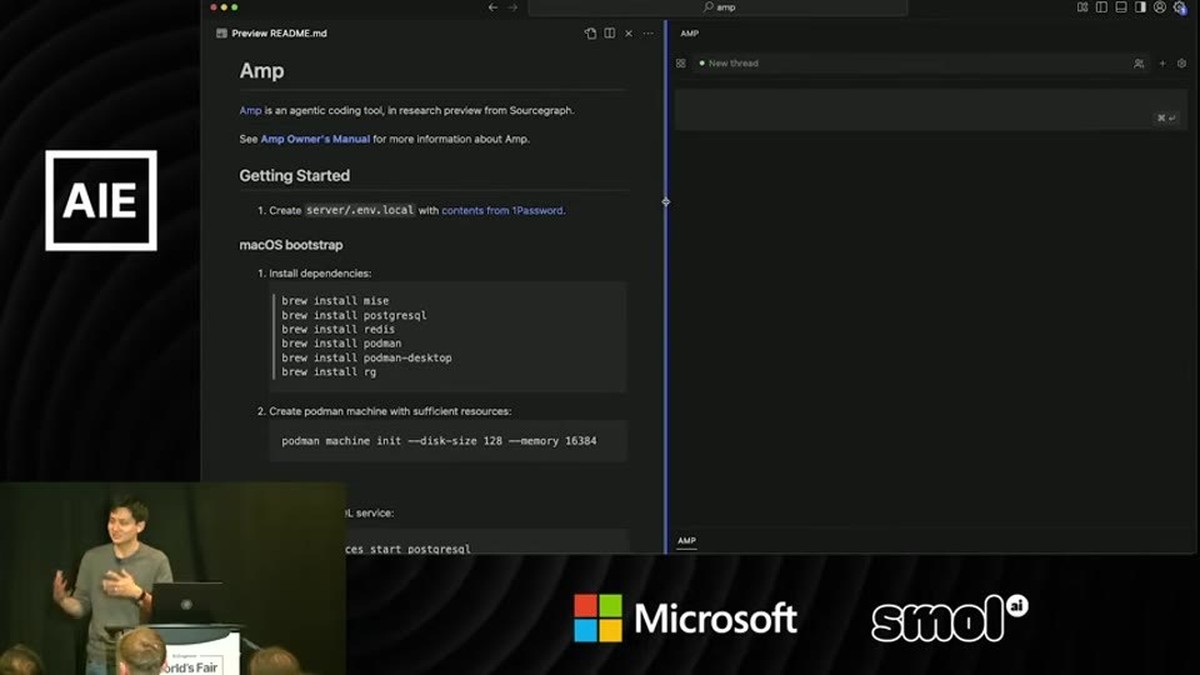Split the editor with the split icon

point(609,33)
